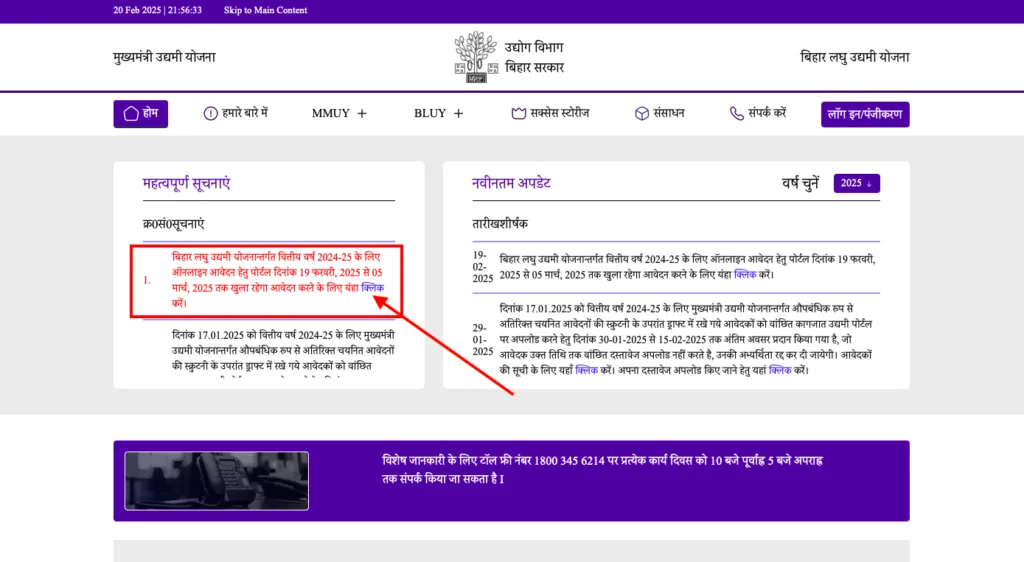This screenshot has width=1024, height=562.
Task: Open the 2025 year dropdown
Action: (856, 183)
